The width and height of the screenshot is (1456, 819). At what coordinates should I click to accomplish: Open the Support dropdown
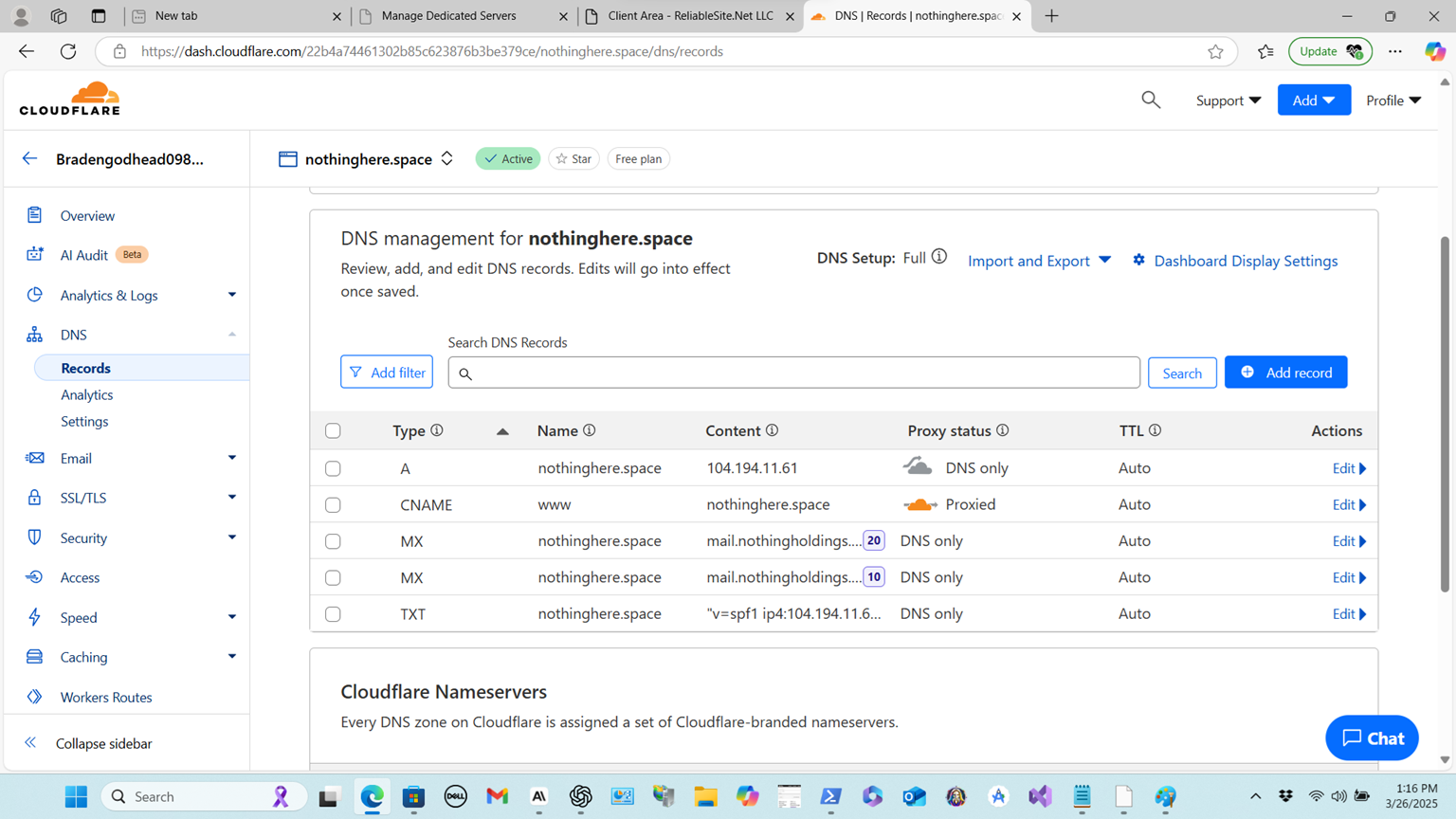click(1228, 100)
